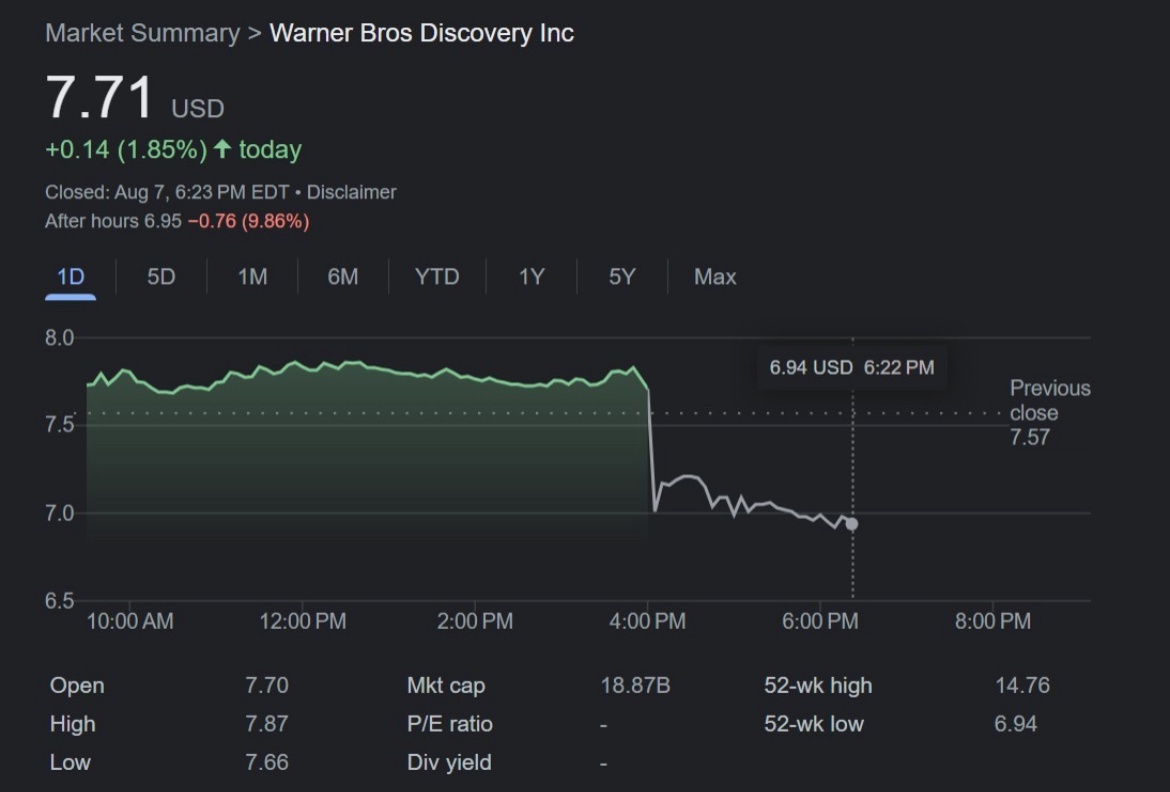This screenshot has height=792, width=1170.
Task: Switch chart to YTD view
Action: pyautogui.click(x=437, y=277)
